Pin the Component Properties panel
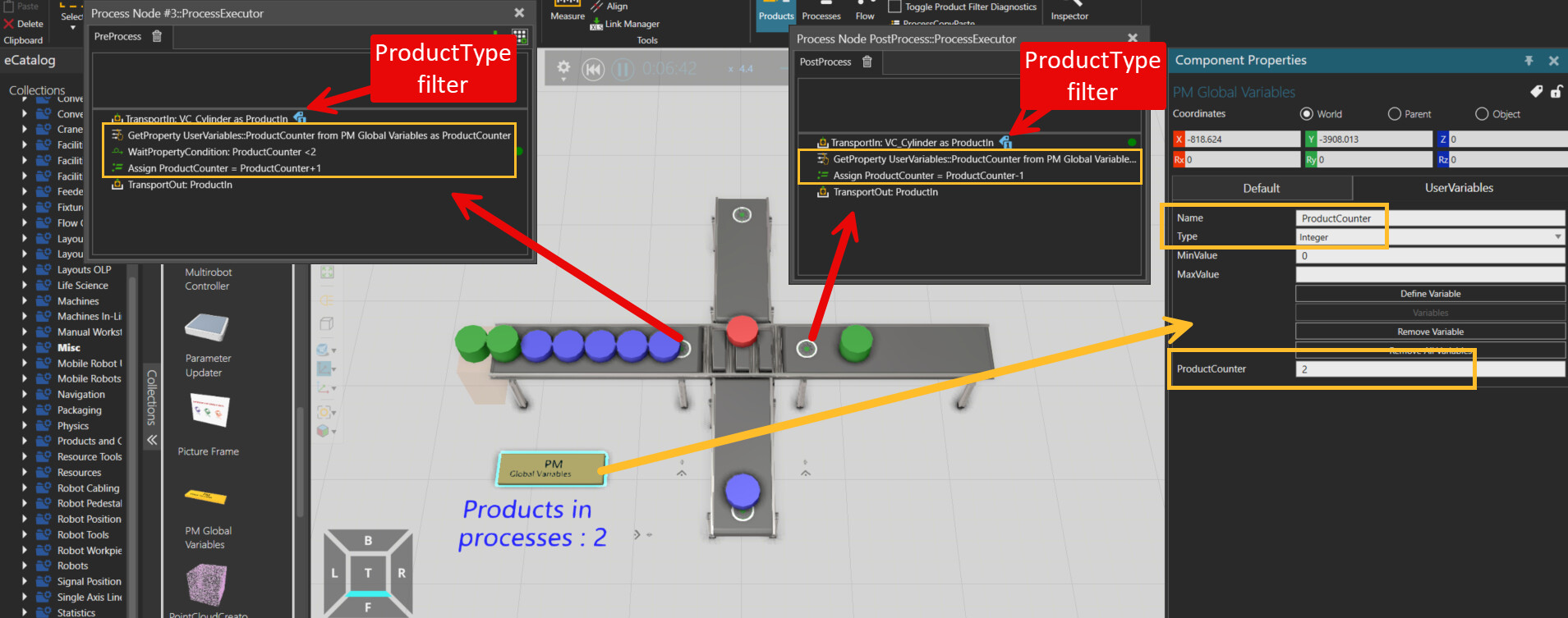The height and width of the screenshot is (618, 1568). 1529,61
